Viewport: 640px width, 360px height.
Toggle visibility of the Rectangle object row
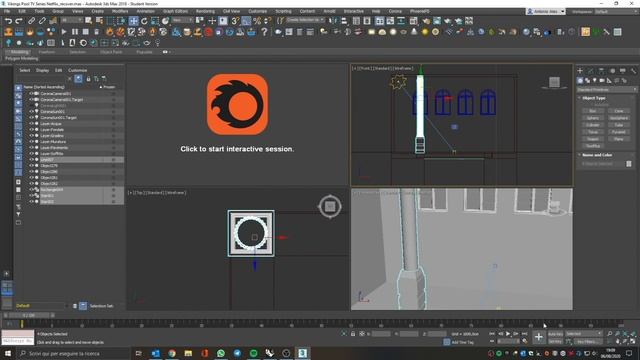coord(31,190)
